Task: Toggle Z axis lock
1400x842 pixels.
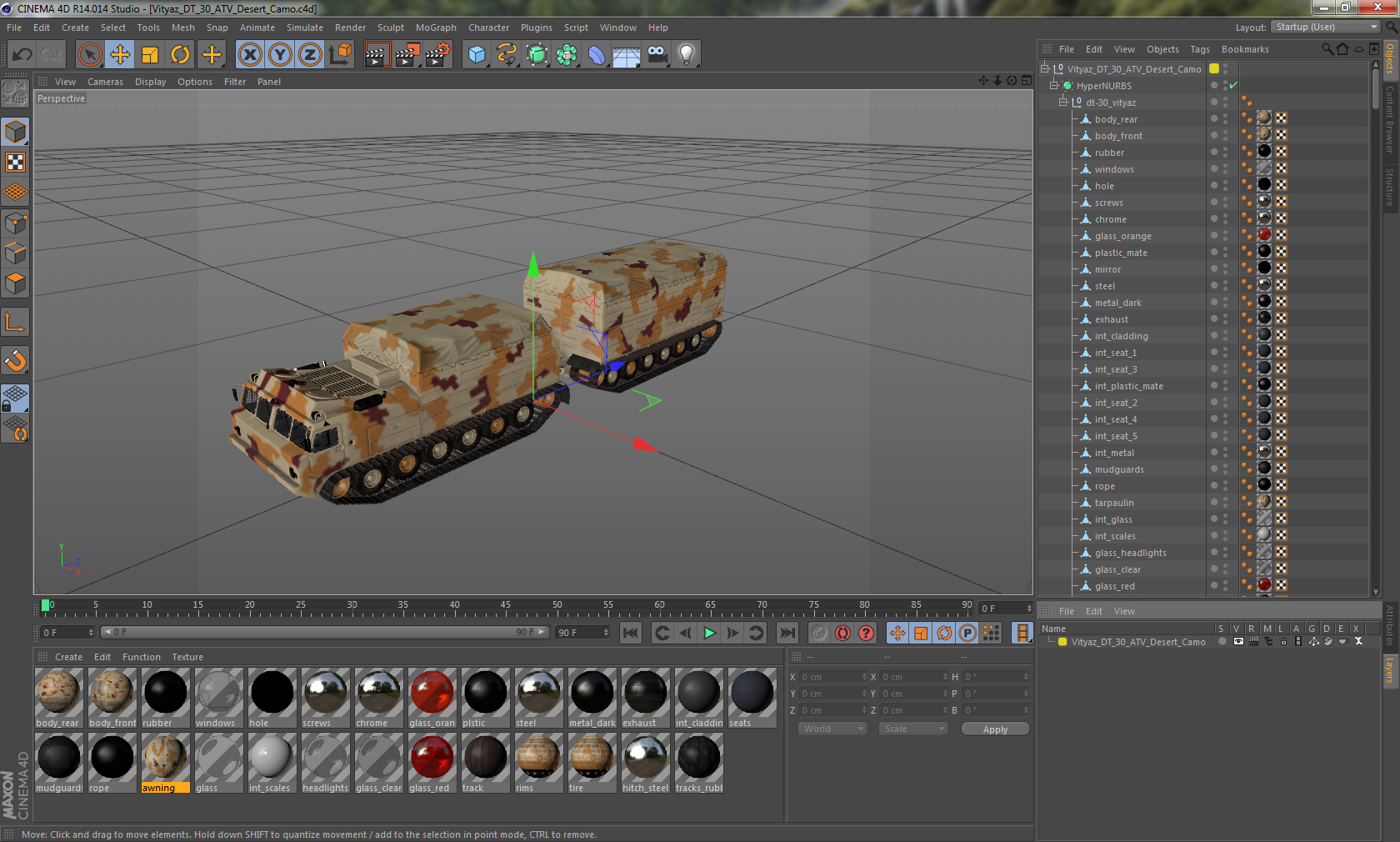Action: tap(310, 55)
